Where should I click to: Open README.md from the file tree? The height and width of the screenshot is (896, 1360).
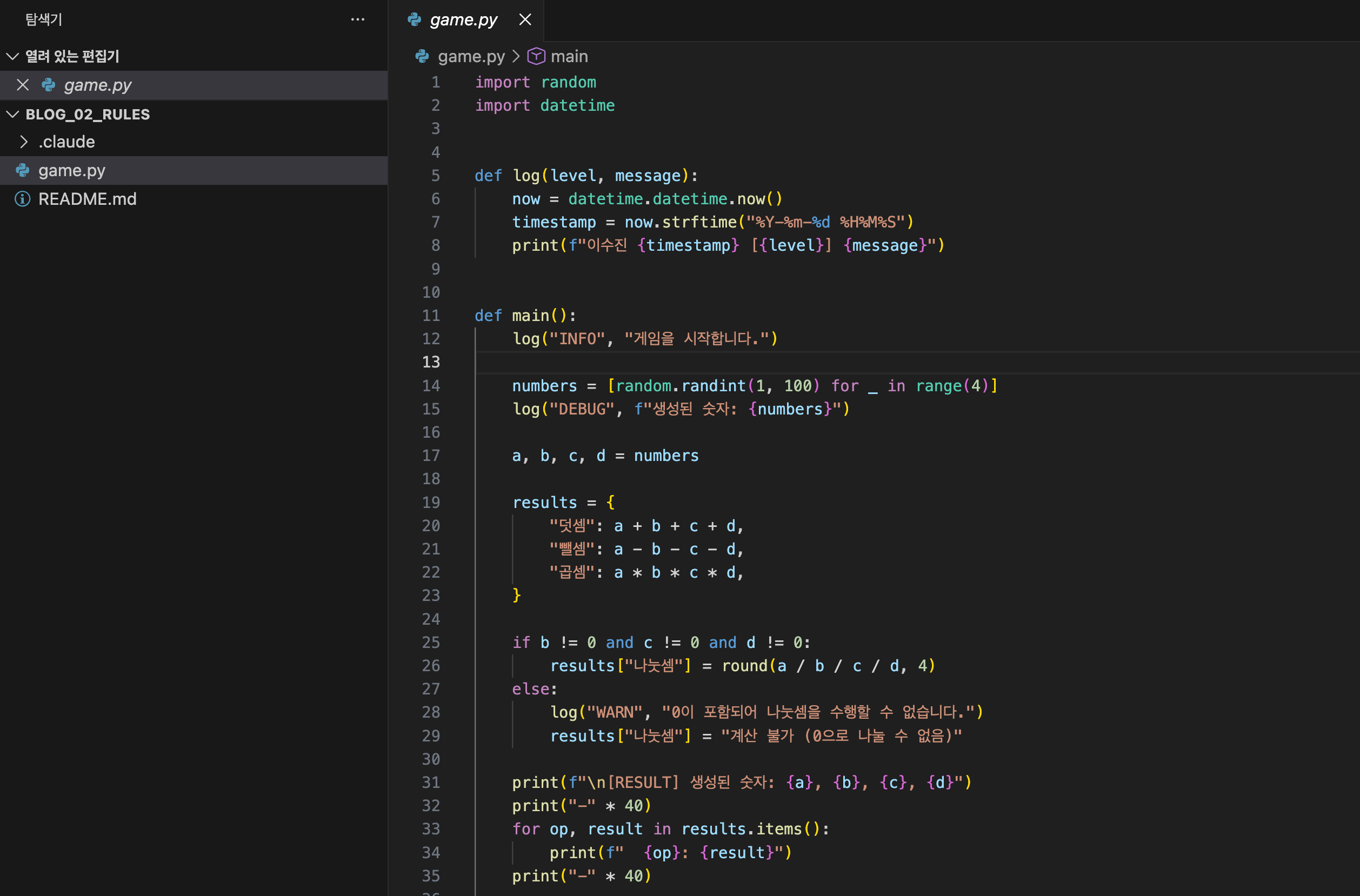(87, 199)
